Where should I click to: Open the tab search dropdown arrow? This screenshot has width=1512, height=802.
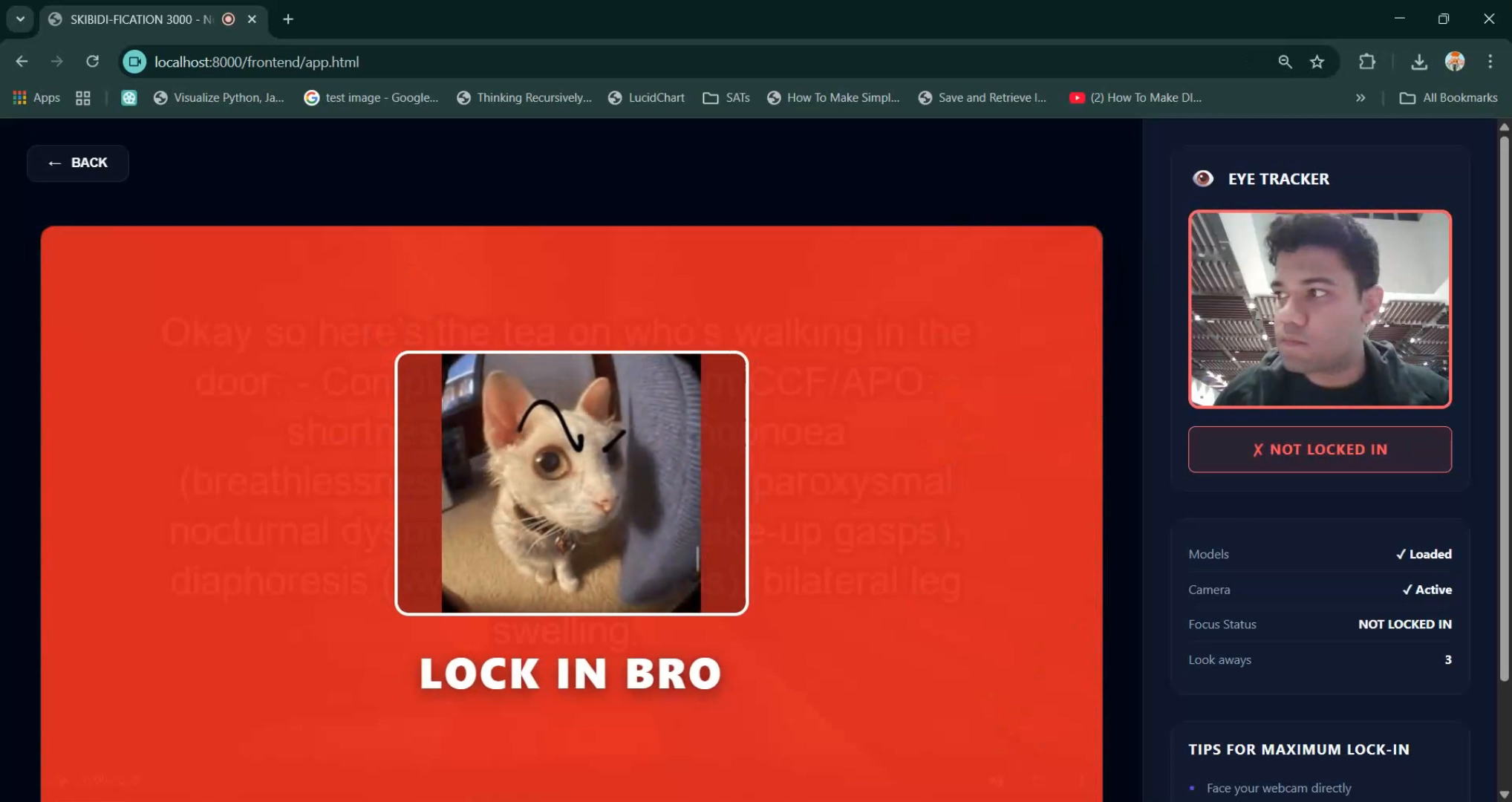20,19
